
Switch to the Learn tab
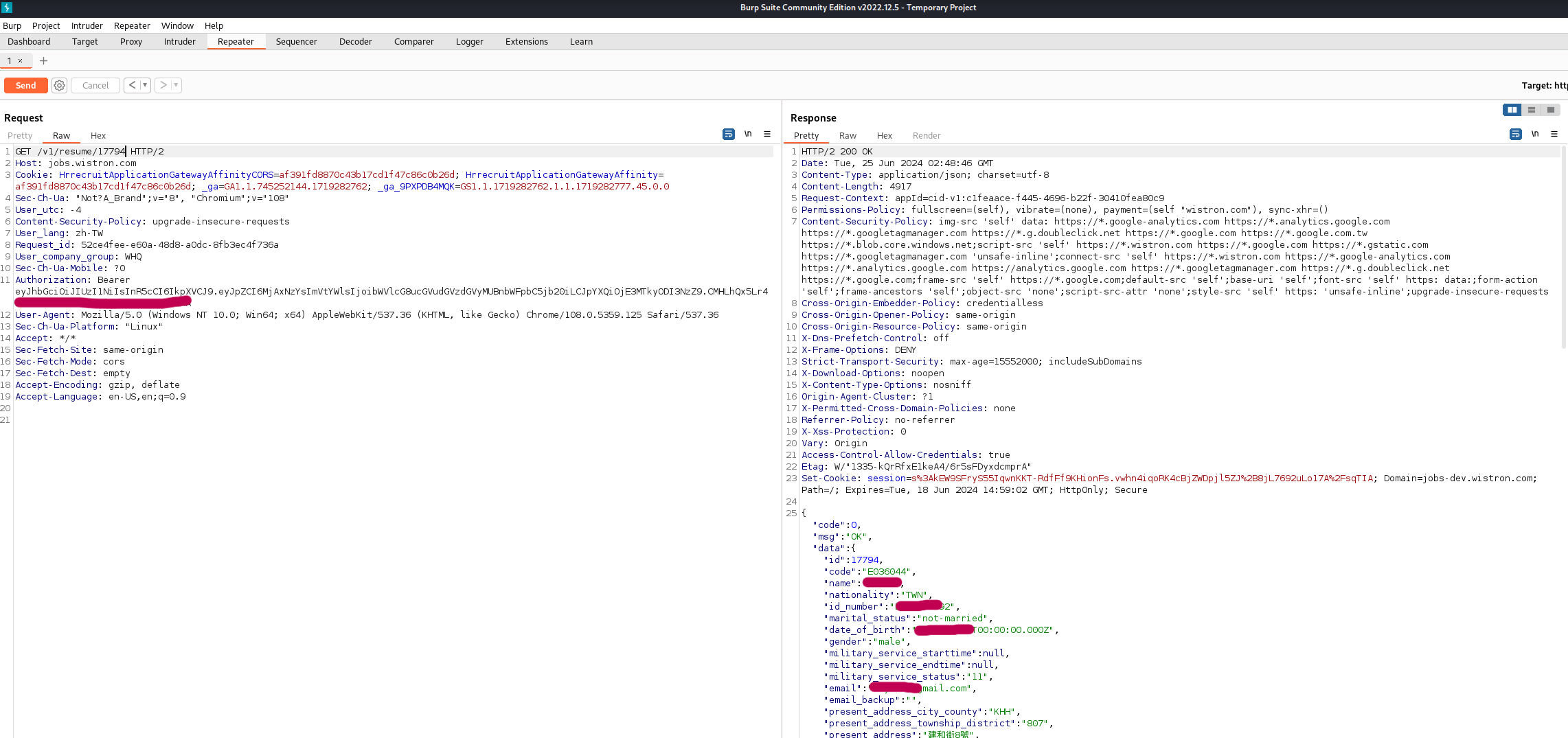coord(581,41)
